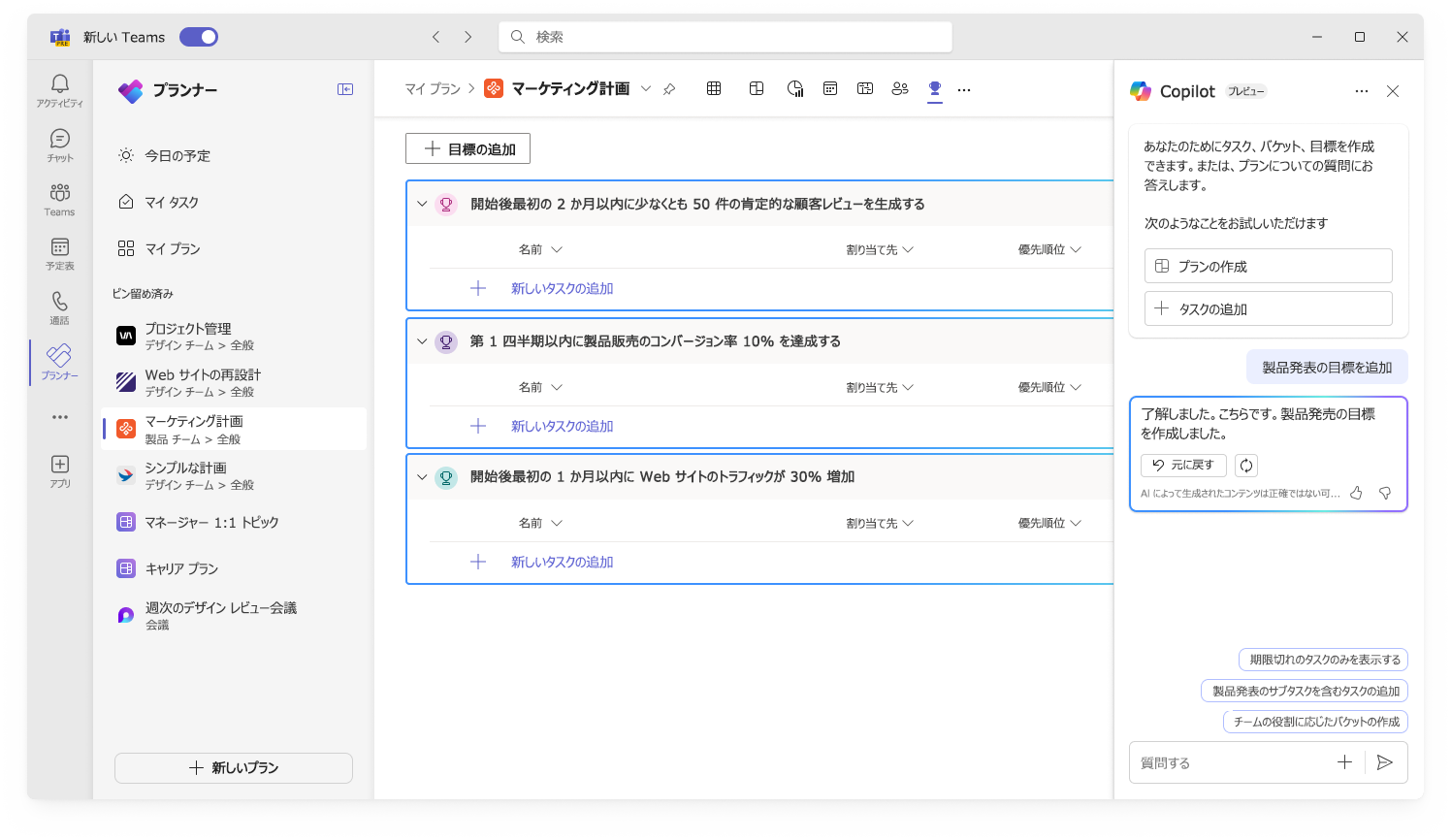Focus the 検索 search box

tap(725, 37)
